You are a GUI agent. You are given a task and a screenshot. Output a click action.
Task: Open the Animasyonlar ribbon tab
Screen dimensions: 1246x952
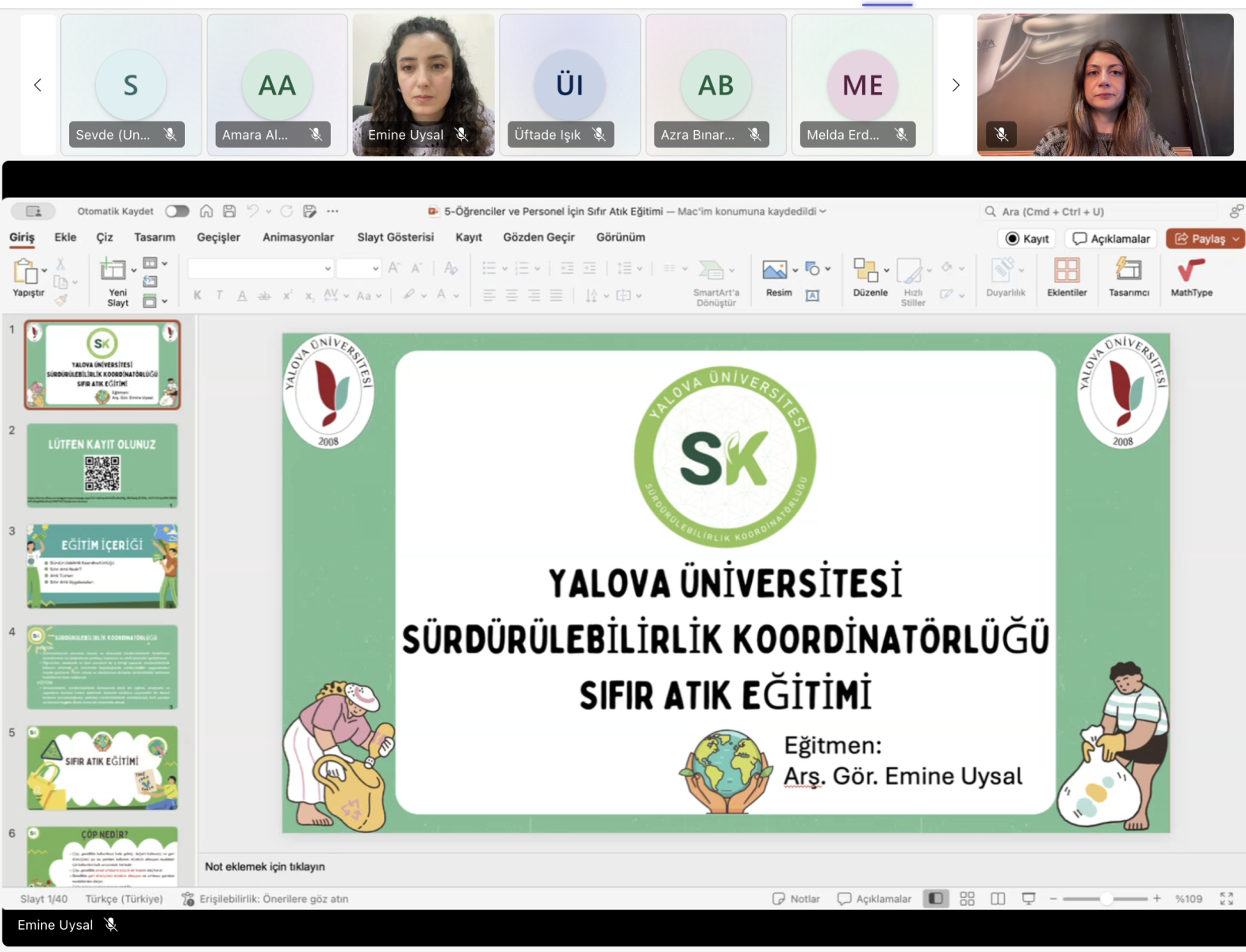coord(298,237)
